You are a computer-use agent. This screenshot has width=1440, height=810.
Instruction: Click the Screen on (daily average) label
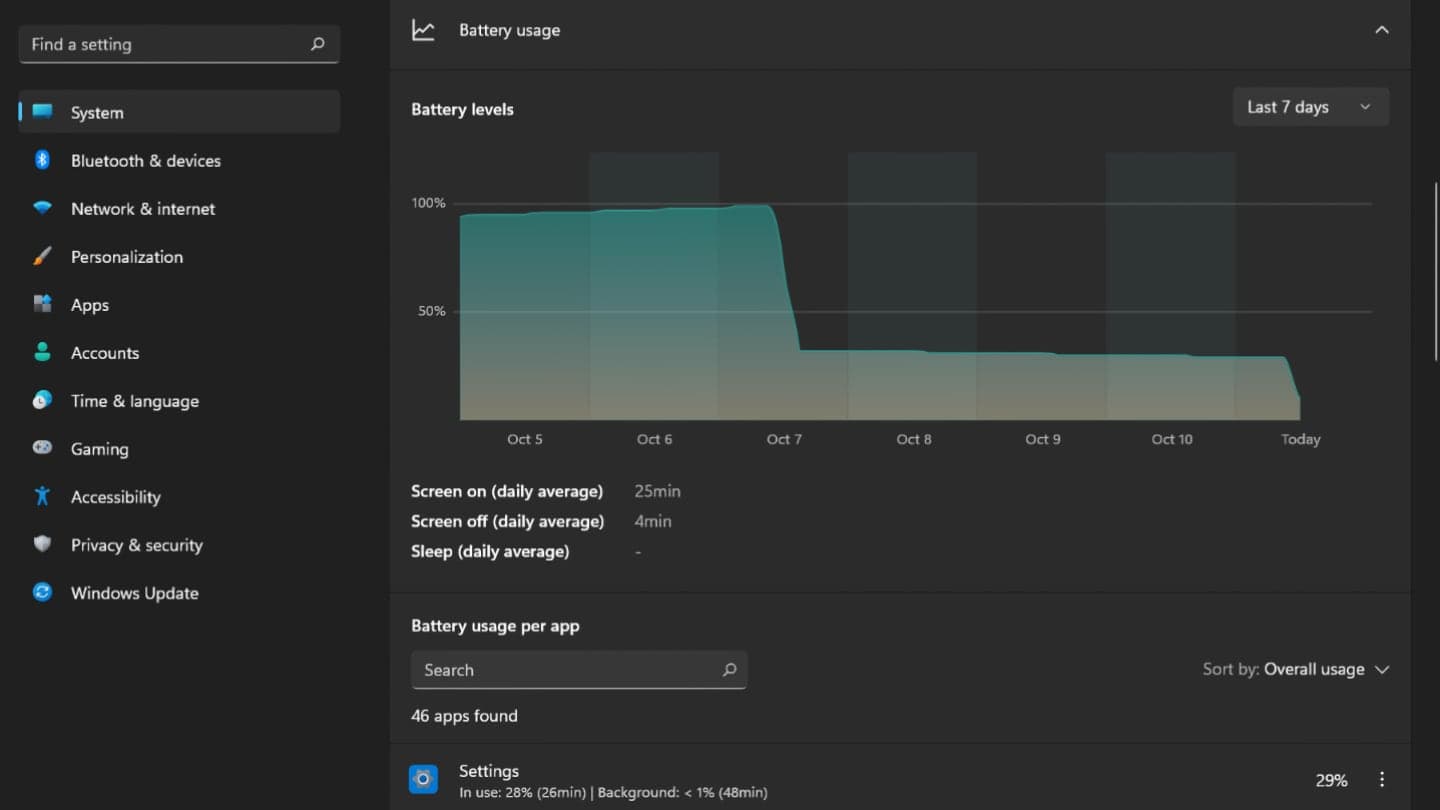[x=507, y=491]
